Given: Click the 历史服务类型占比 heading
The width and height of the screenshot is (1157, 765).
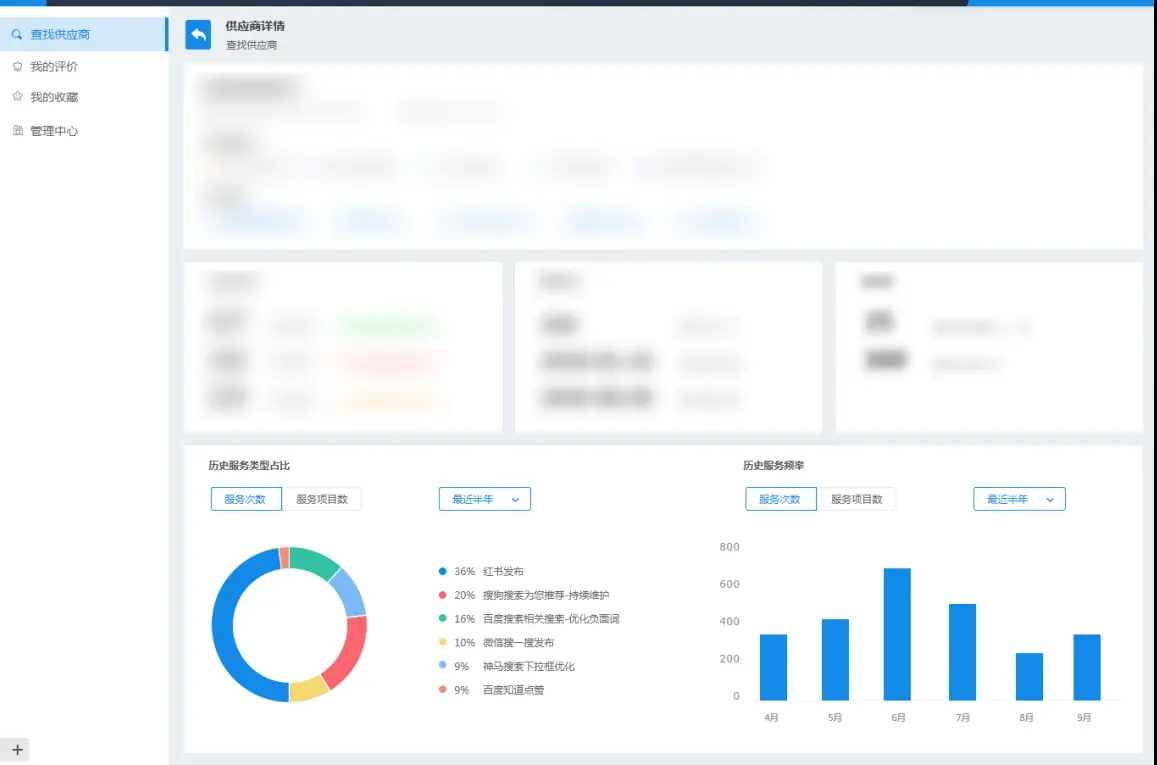Looking at the screenshot, I should [249, 465].
